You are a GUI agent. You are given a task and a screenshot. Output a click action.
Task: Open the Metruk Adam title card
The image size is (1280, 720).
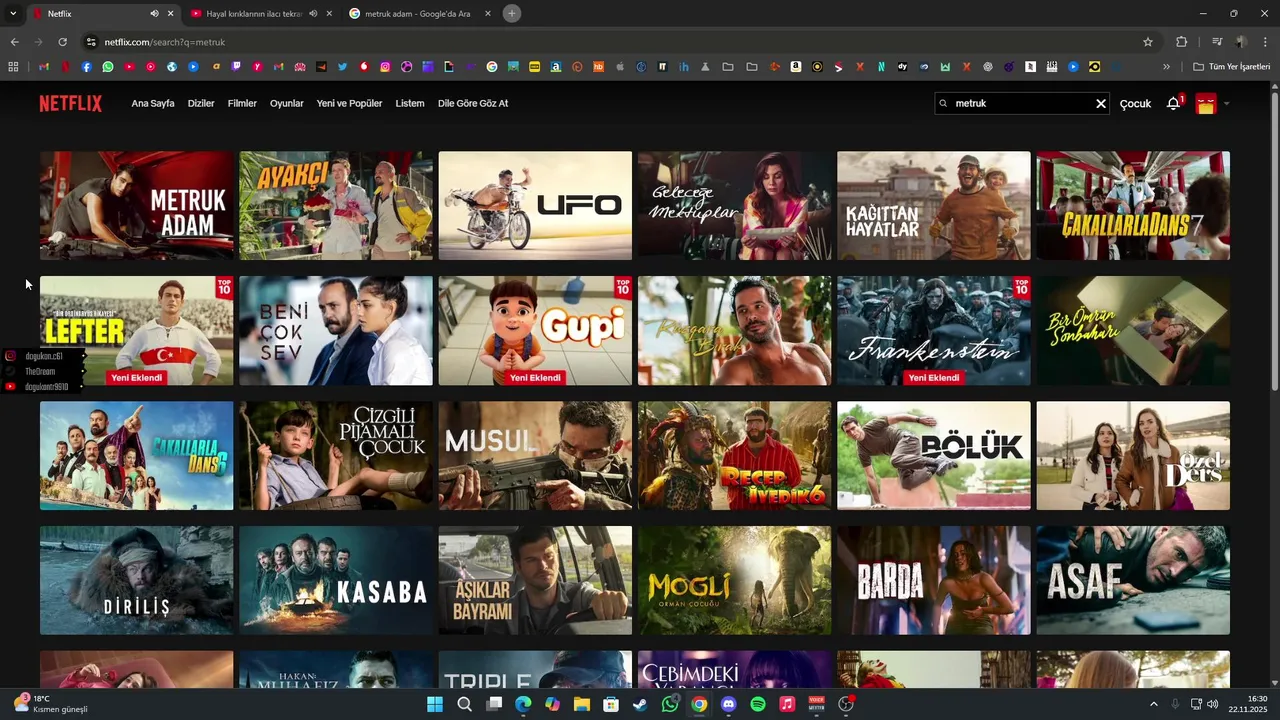pyautogui.click(x=137, y=206)
